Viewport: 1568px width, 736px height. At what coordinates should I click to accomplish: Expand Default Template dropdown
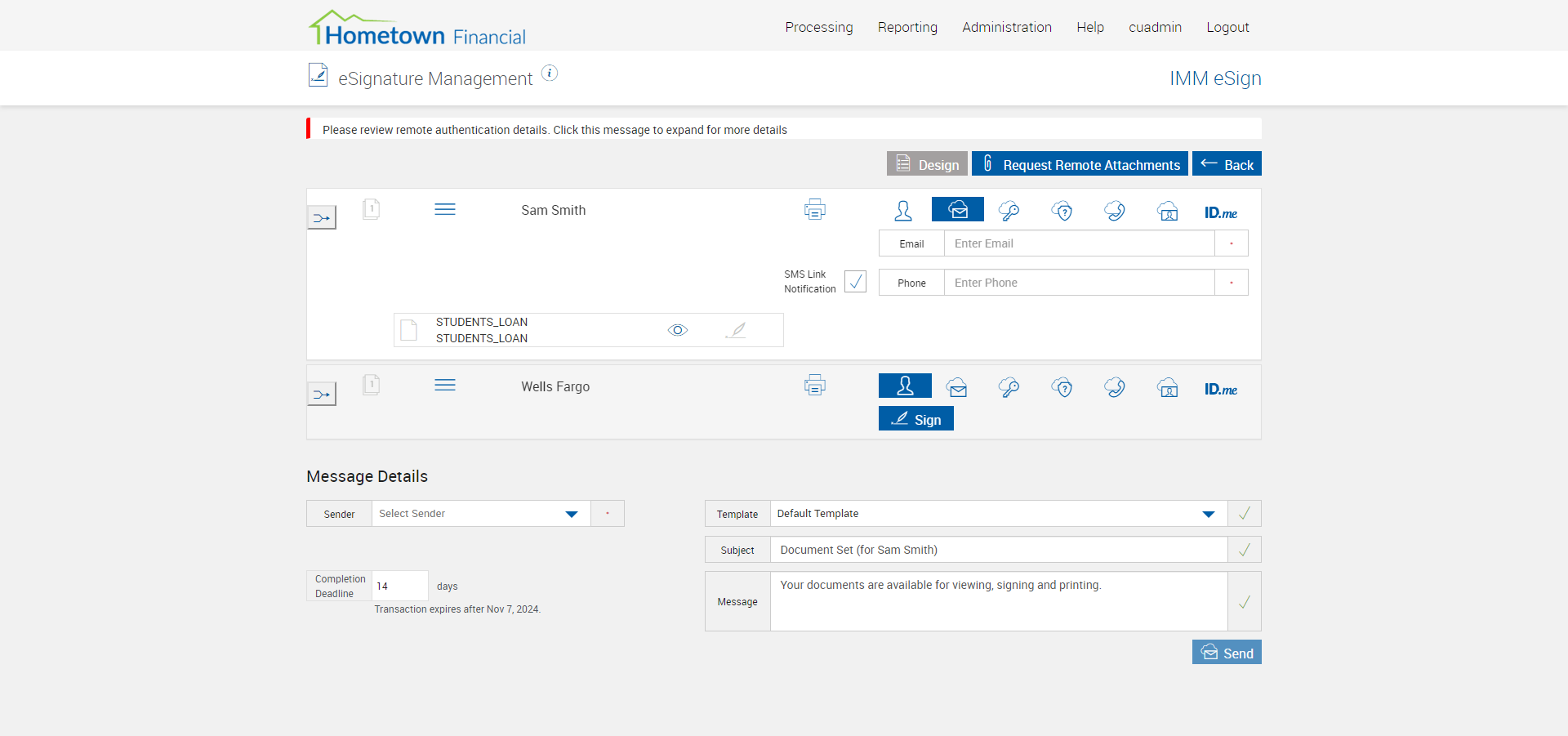999,514
